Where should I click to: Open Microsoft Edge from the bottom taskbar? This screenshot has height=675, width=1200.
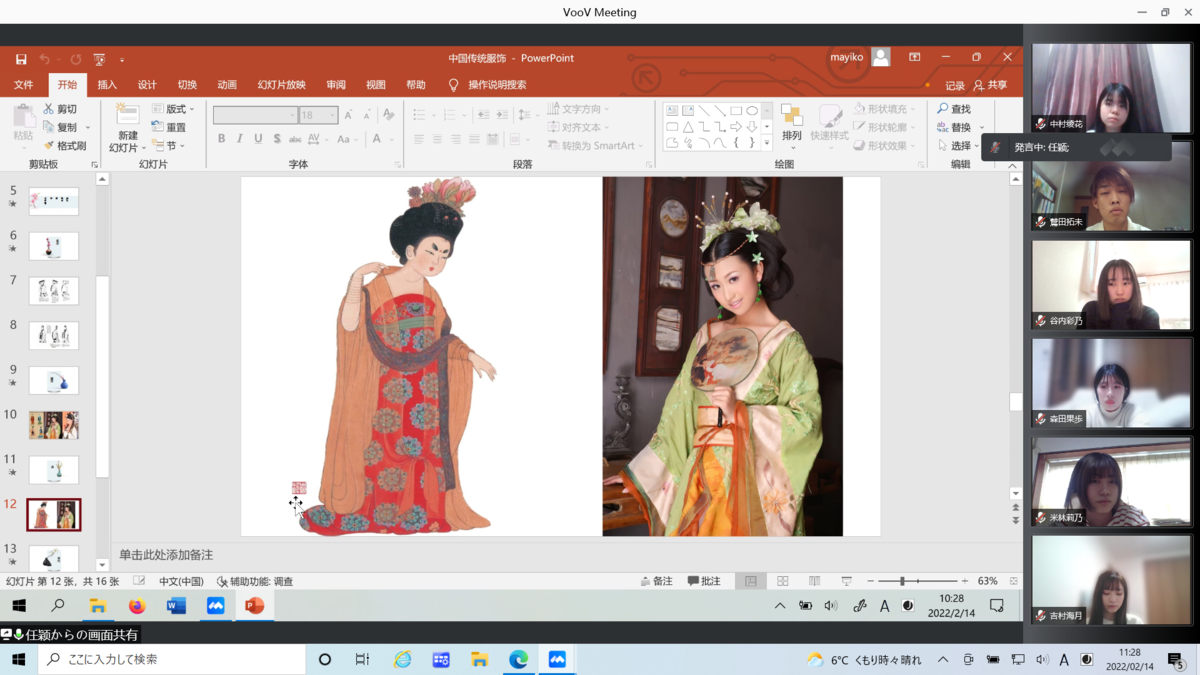pyautogui.click(x=518, y=660)
